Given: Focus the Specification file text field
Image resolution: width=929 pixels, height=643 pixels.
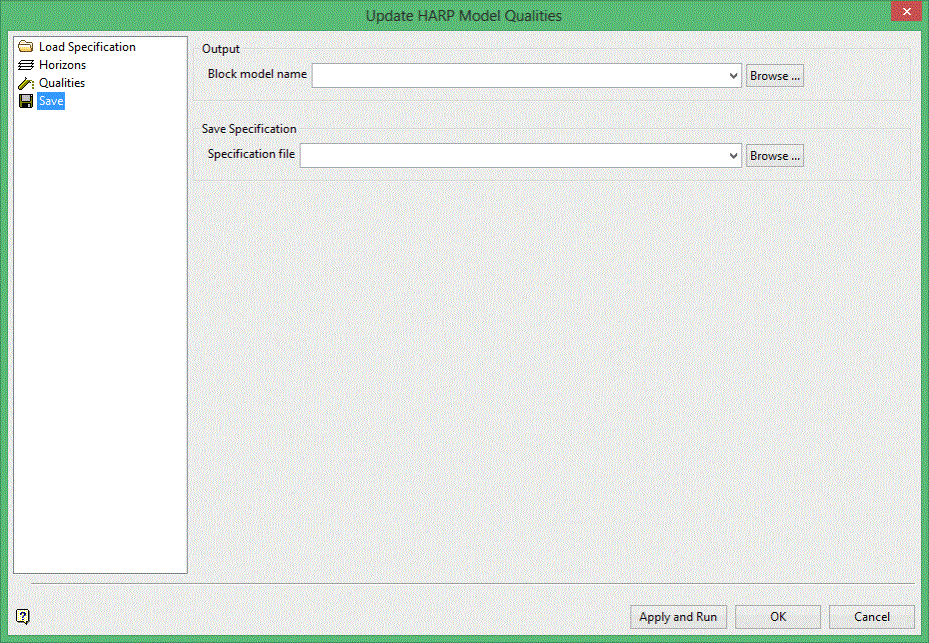Looking at the screenshot, I should (513, 156).
